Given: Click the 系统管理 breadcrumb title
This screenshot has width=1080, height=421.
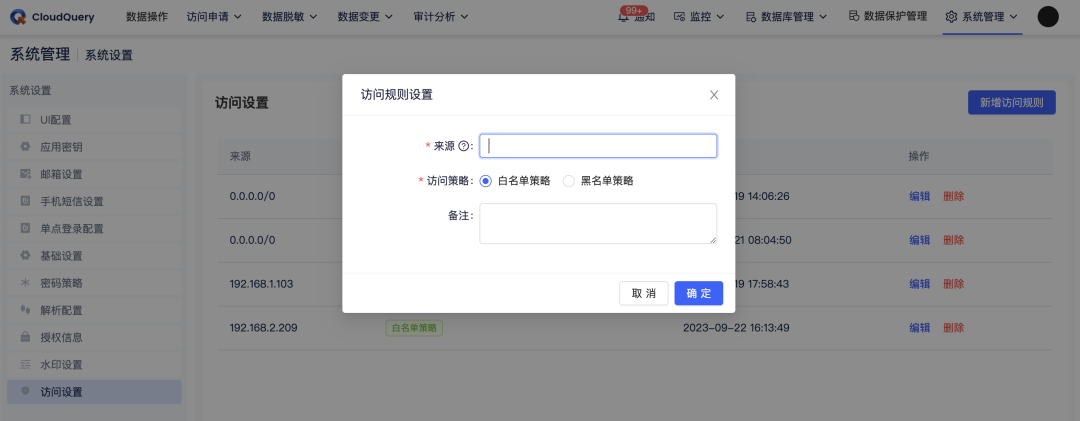Looking at the screenshot, I should [40, 54].
